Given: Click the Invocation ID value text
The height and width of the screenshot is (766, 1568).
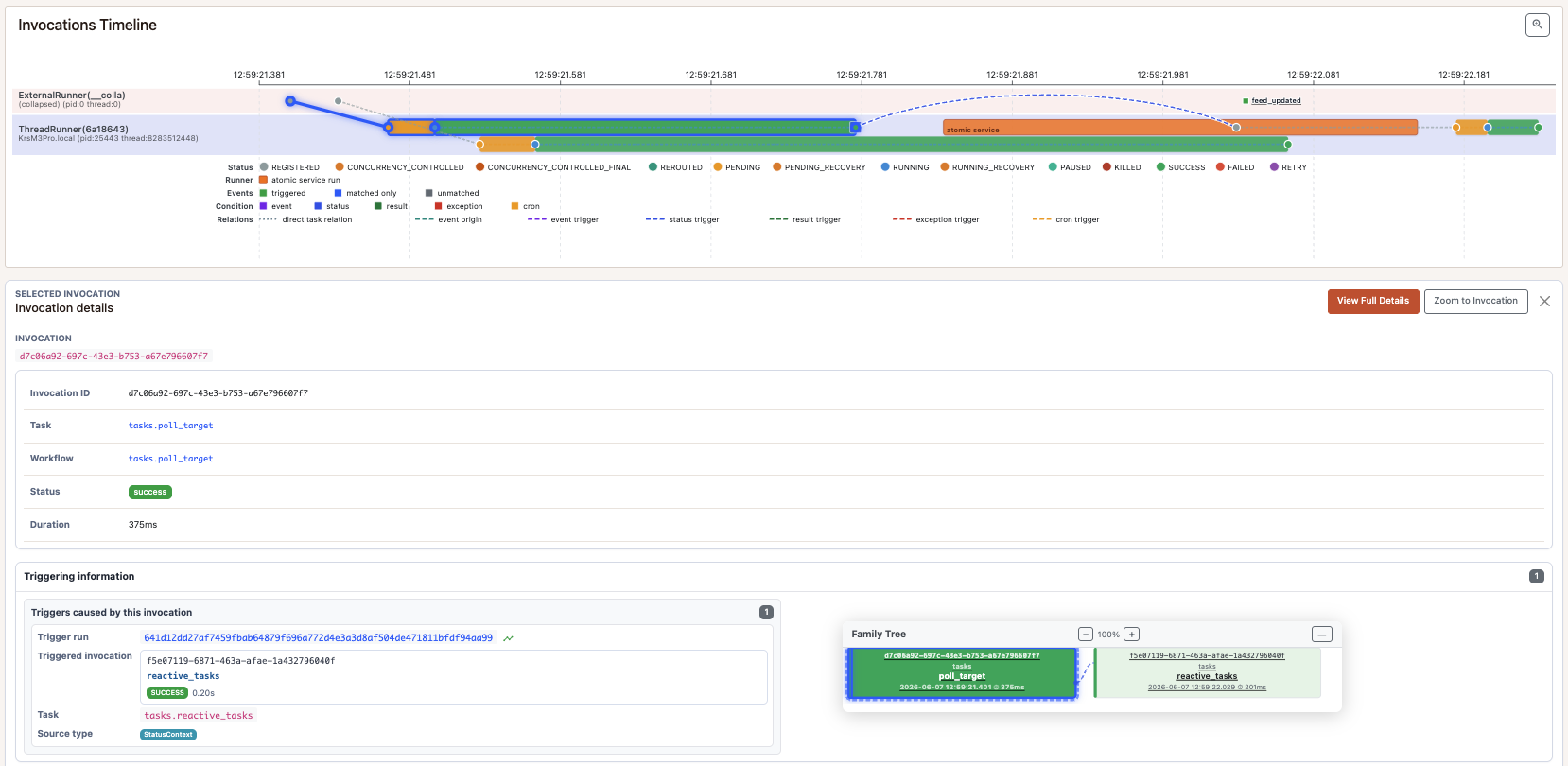Looking at the screenshot, I should click(218, 393).
